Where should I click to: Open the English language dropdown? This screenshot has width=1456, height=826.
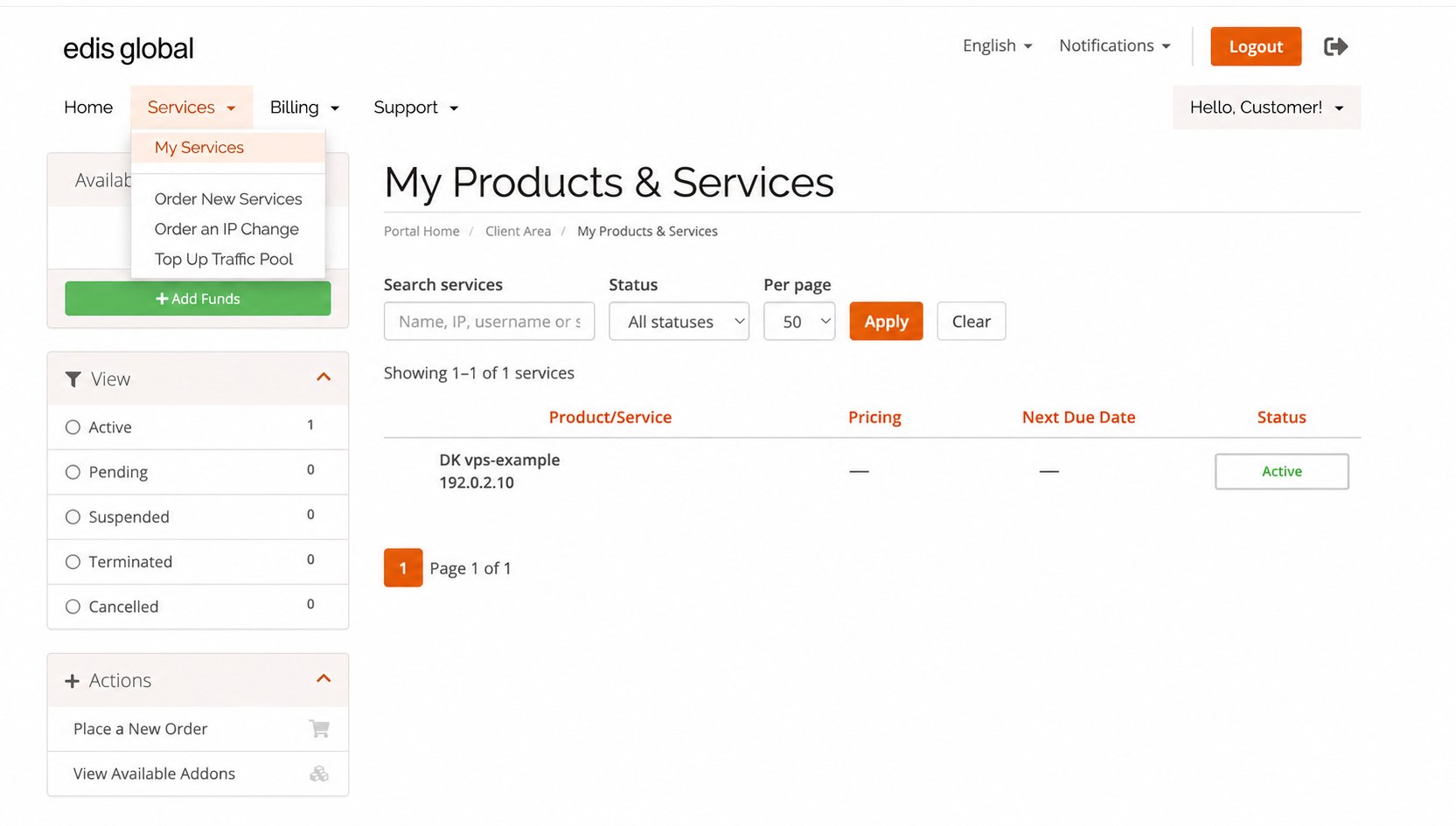tap(997, 45)
